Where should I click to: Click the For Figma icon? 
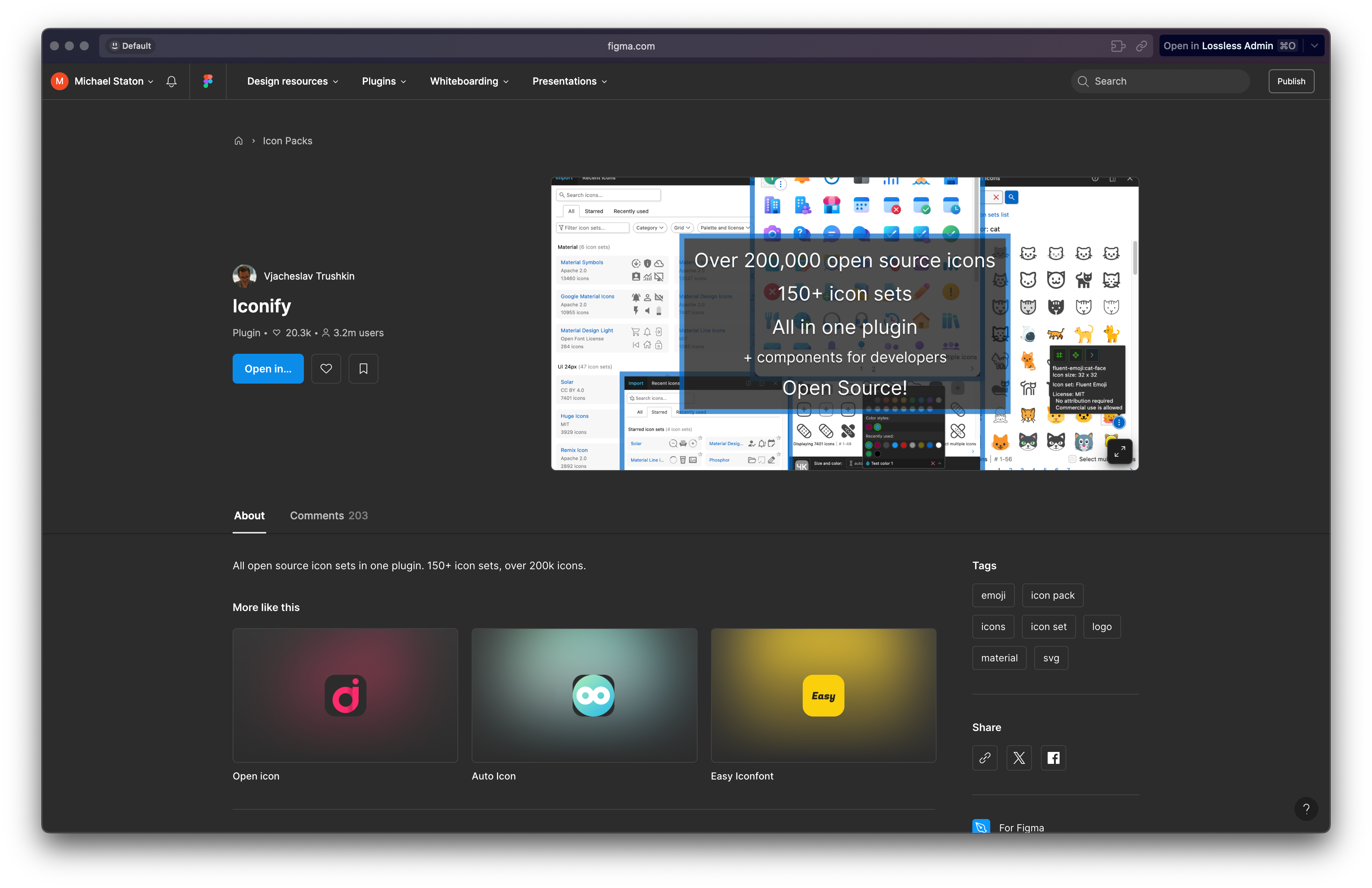[981, 826]
